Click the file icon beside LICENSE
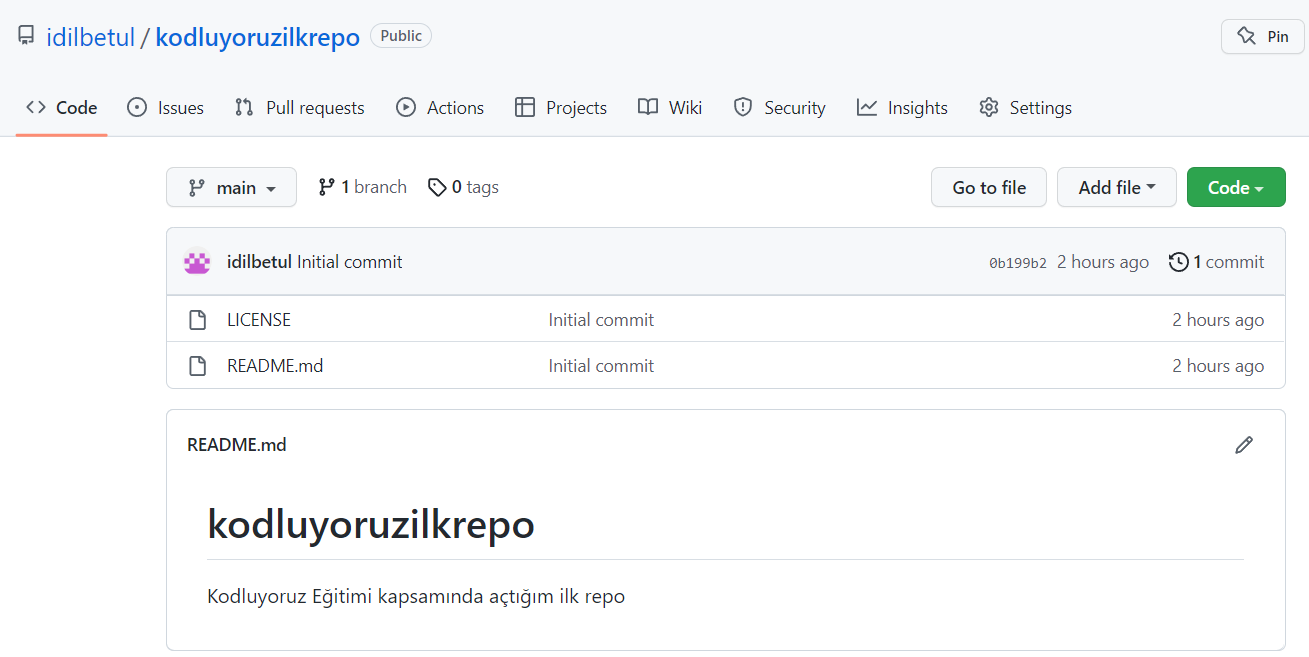The height and width of the screenshot is (657, 1309). click(198, 320)
